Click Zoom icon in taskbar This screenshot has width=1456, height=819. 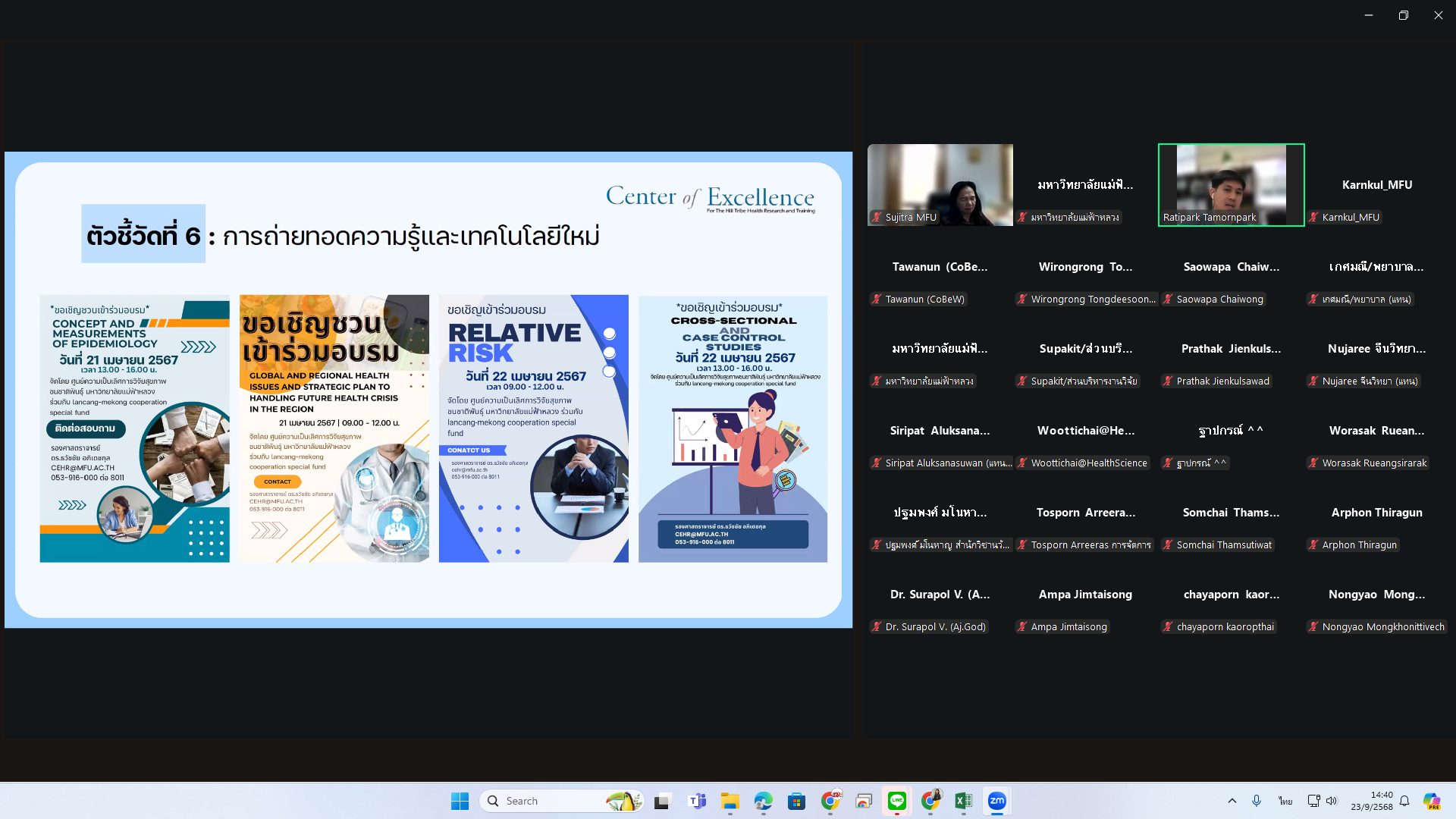(x=996, y=801)
